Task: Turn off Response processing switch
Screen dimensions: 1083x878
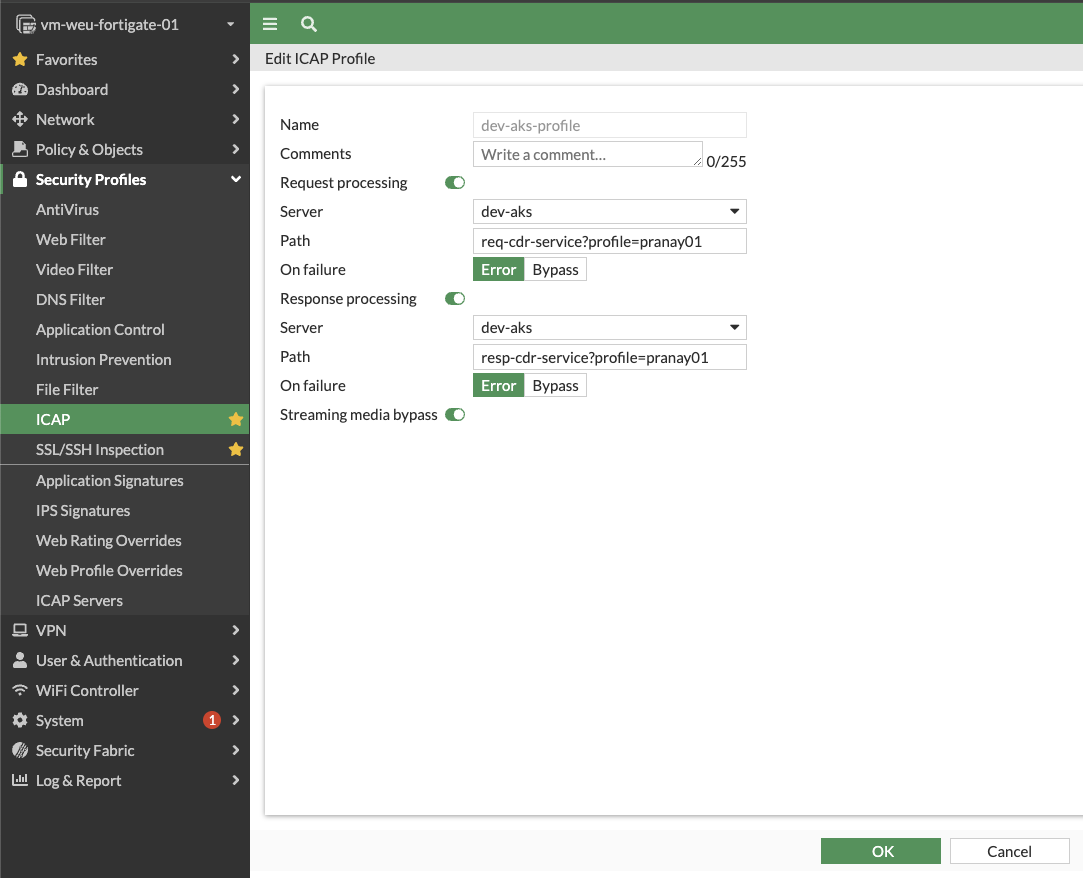Action: (x=455, y=299)
